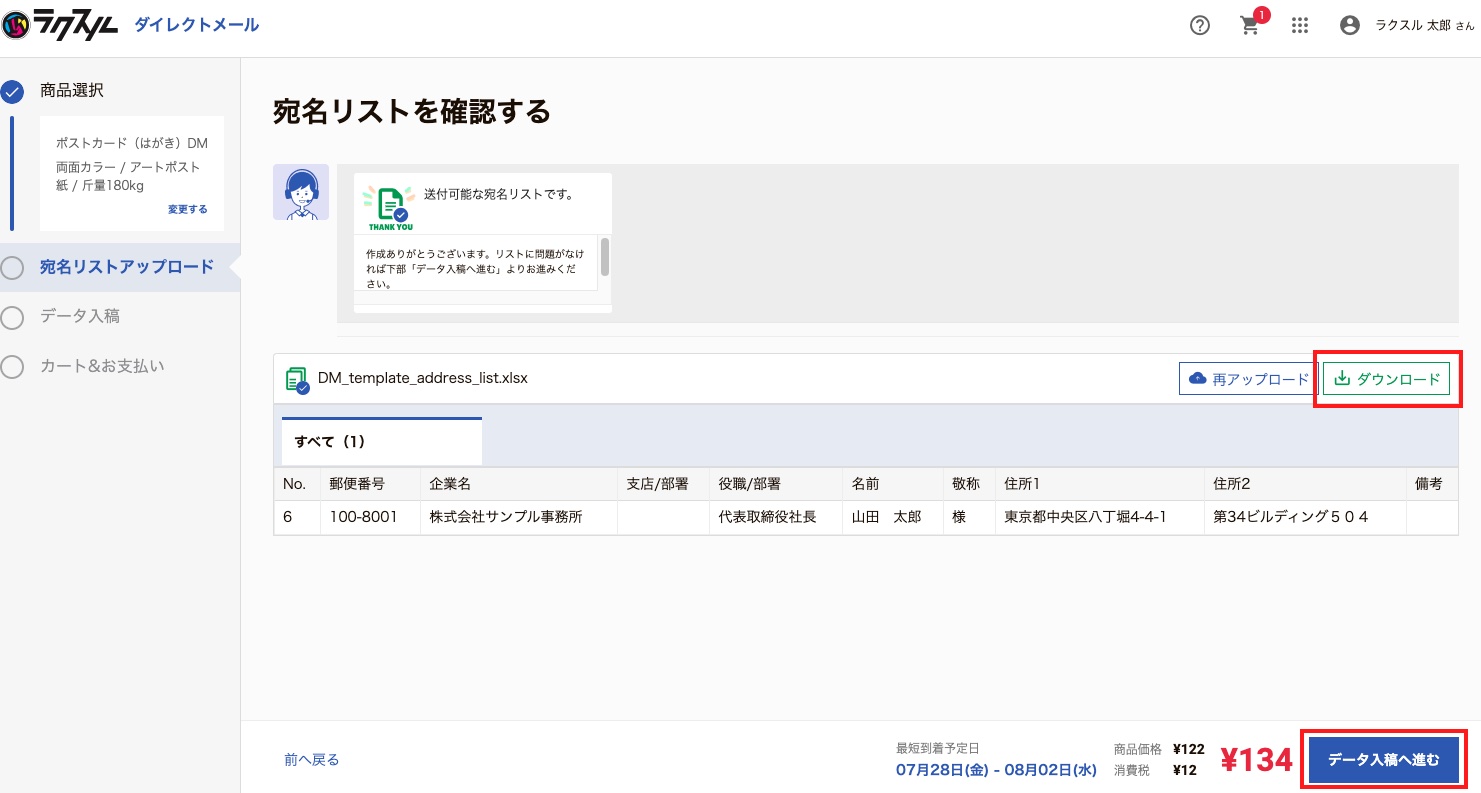The height and width of the screenshot is (793, 1481).
Task: Click the データ入稿へ進む button
Action: pos(1384,760)
